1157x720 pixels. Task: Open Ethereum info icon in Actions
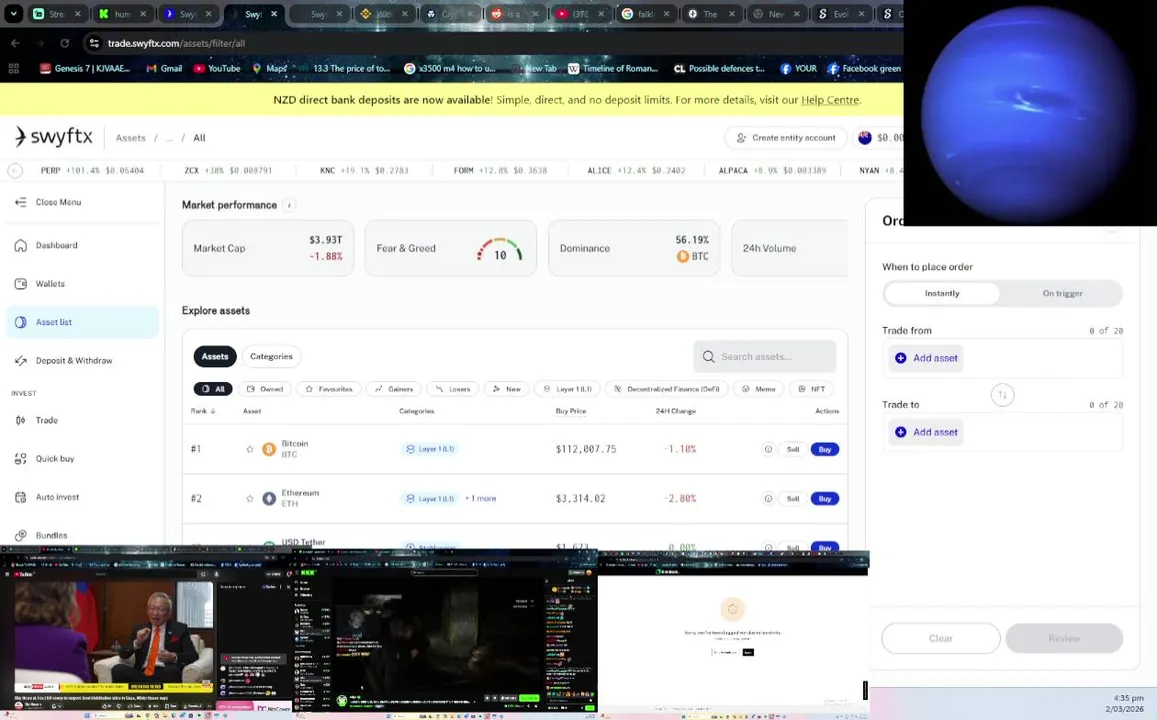(768, 499)
